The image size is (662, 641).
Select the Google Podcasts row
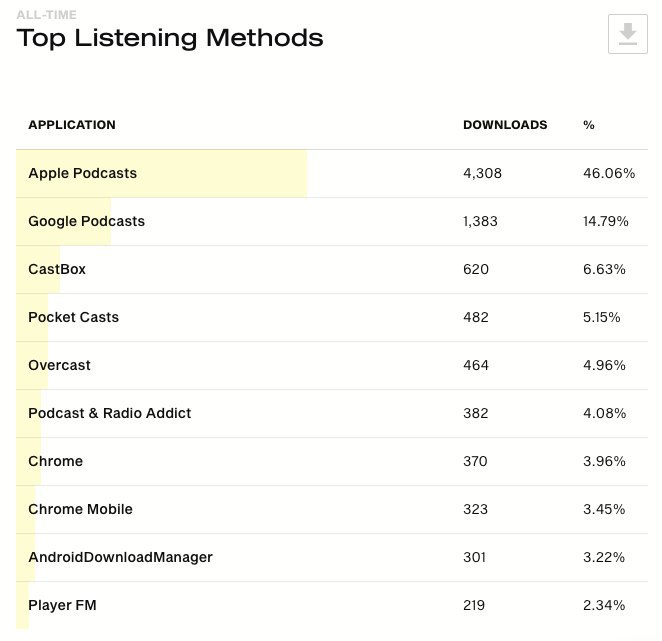pos(332,221)
